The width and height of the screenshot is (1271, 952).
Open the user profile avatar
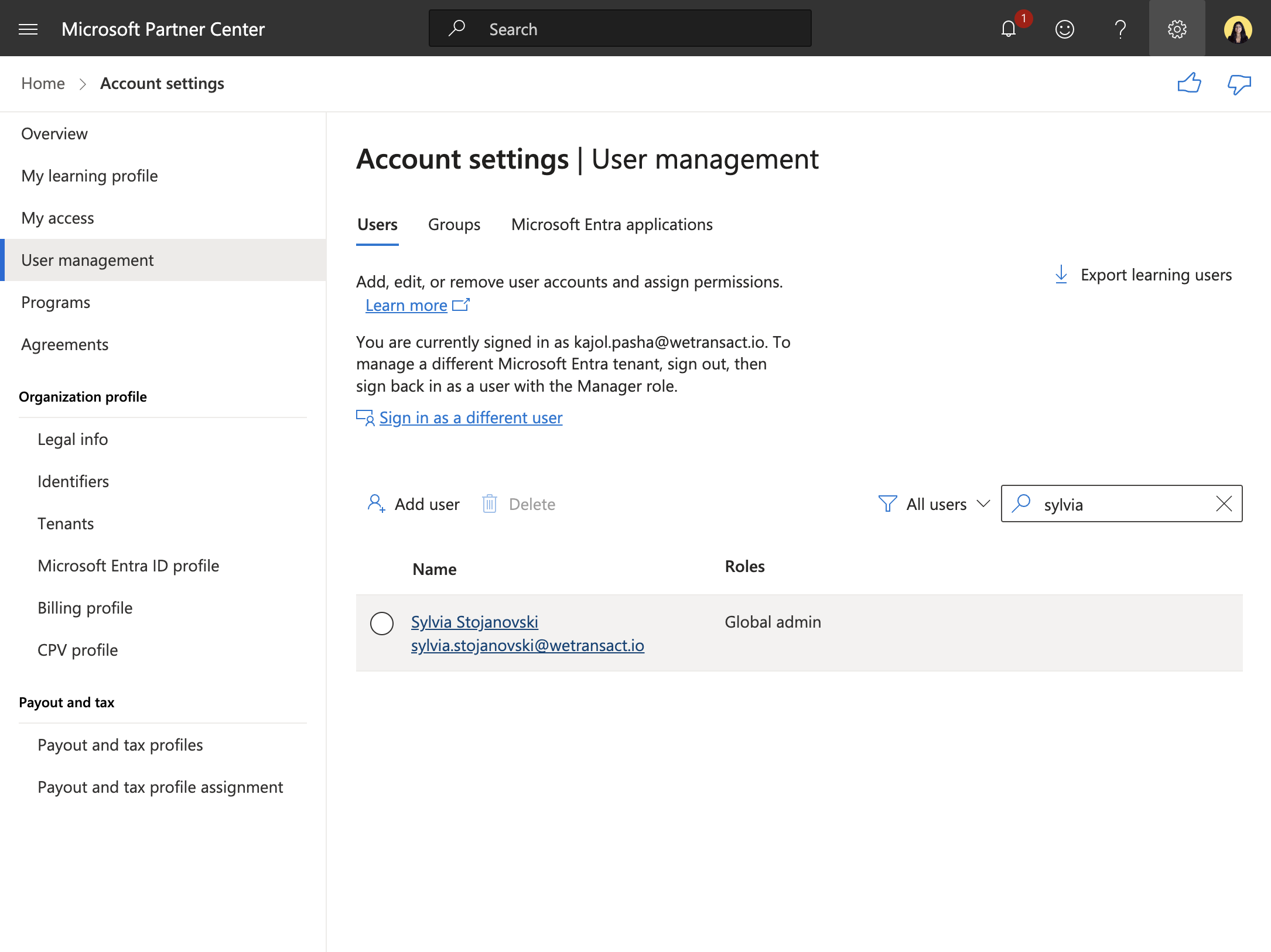coord(1238,29)
